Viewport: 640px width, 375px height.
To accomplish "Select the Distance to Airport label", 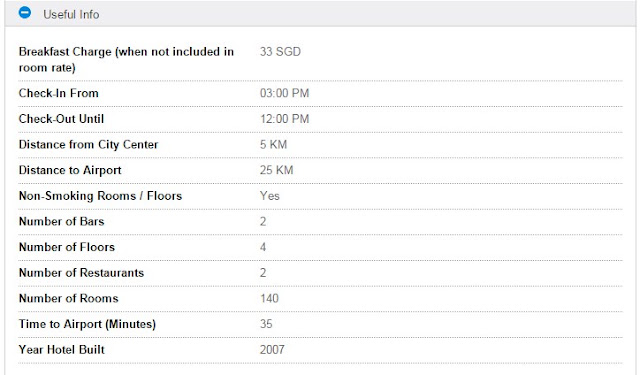I will tap(70, 171).
